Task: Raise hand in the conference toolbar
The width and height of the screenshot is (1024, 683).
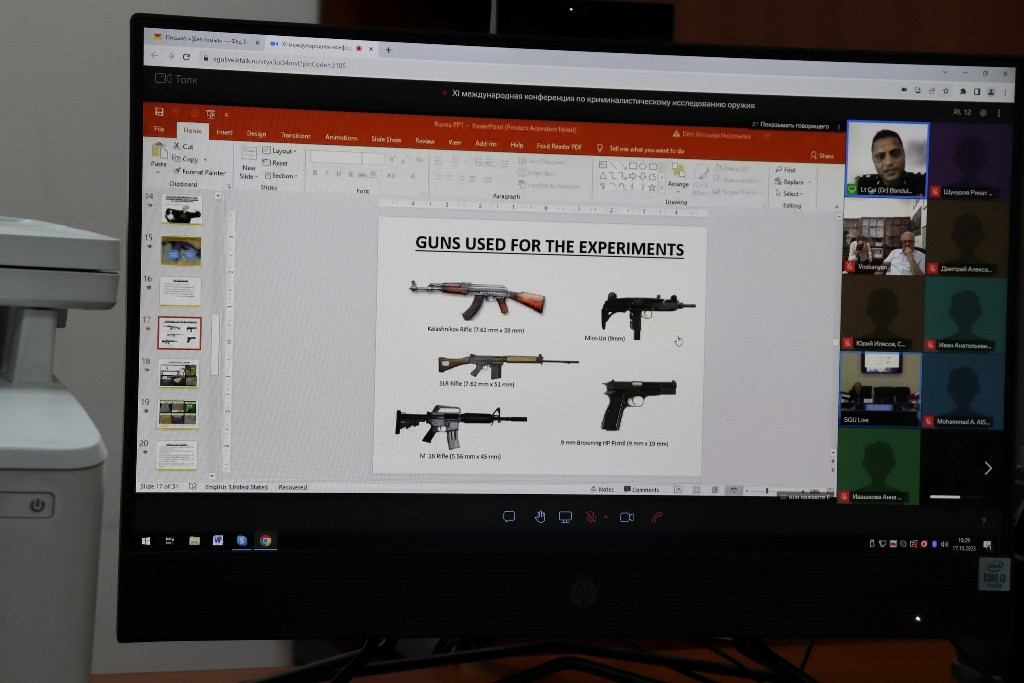Action: 540,517
